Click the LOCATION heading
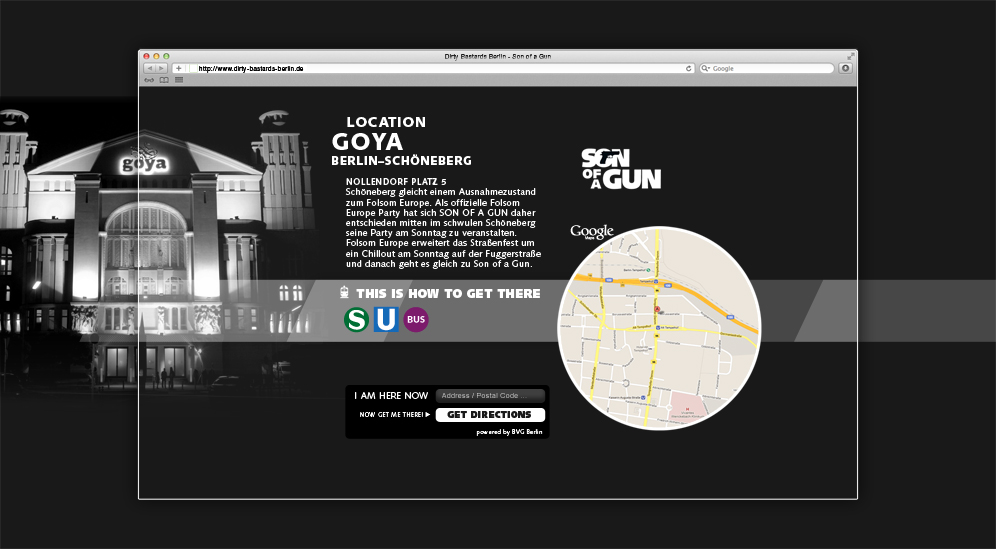This screenshot has width=996, height=549. (386, 122)
